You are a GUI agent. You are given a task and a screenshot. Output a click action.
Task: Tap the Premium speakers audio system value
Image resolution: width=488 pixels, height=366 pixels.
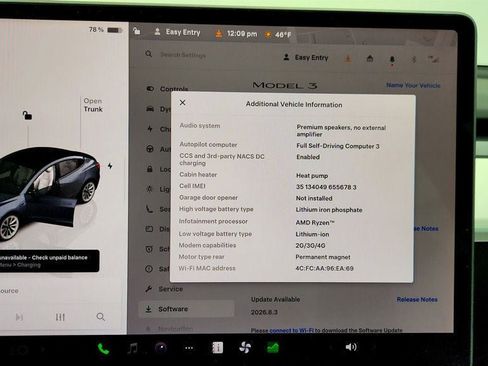coord(341,131)
